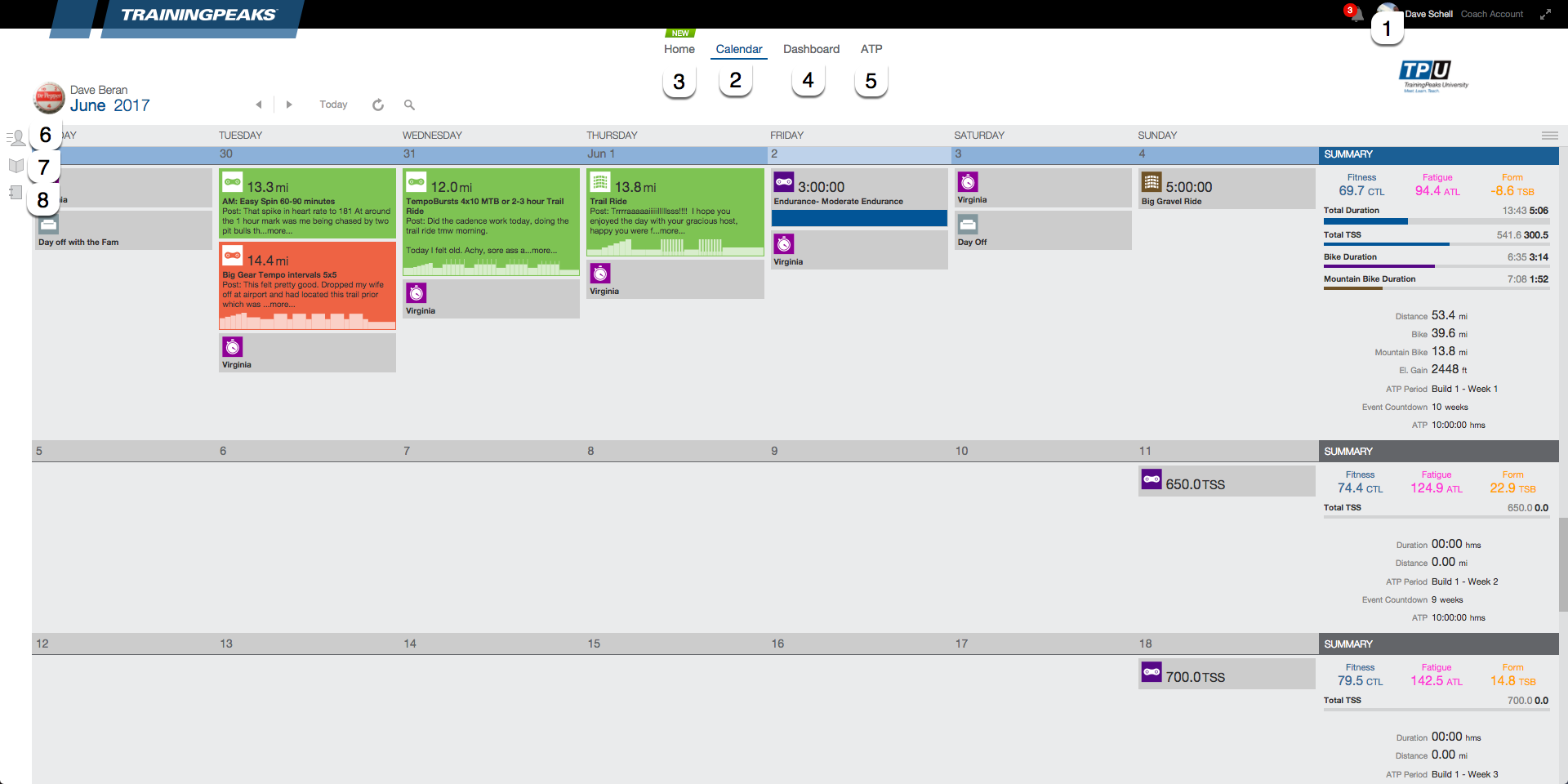
Task: Click the Build 1 - Week 2 ATP period
Action: pyautogui.click(x=1465, y=582)
